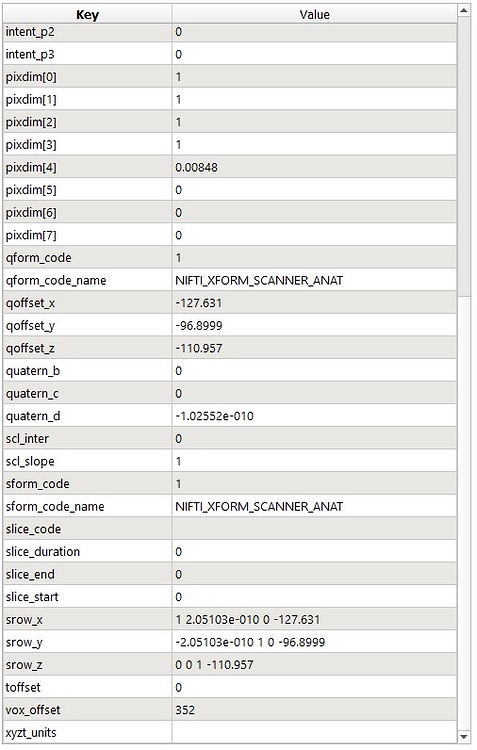Click the vertical scrollbar thumb
This screenshot has width=477, height=750.
click(464, 156)
